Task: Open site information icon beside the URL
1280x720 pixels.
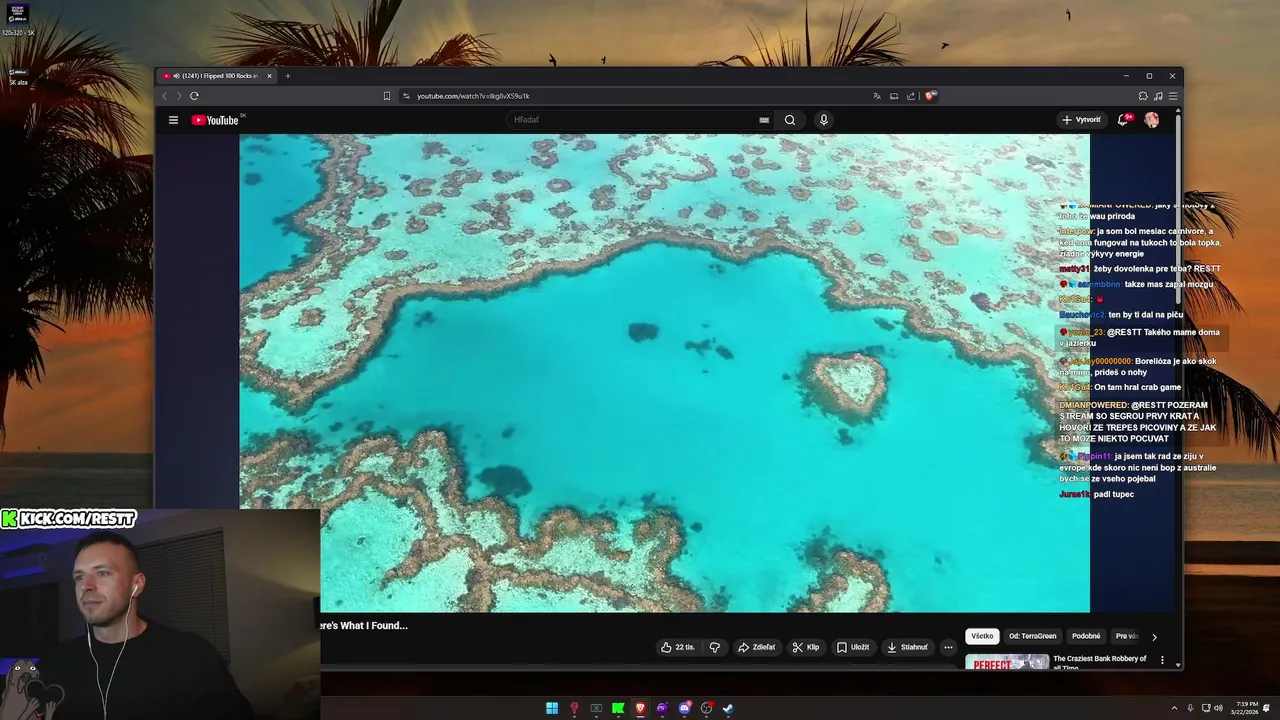Action: [406, 96]
